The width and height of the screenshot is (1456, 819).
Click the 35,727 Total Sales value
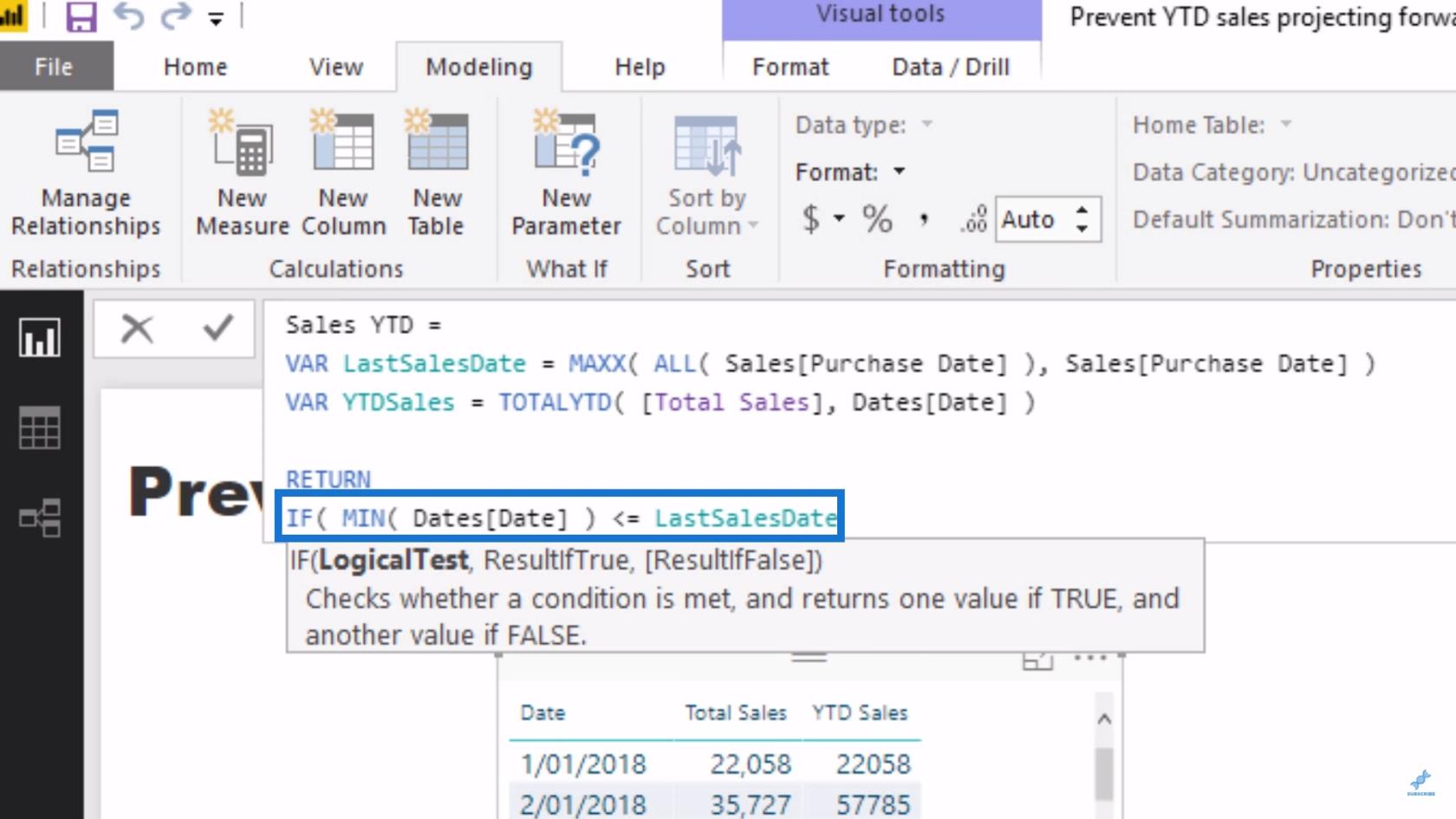click(751, 804)
